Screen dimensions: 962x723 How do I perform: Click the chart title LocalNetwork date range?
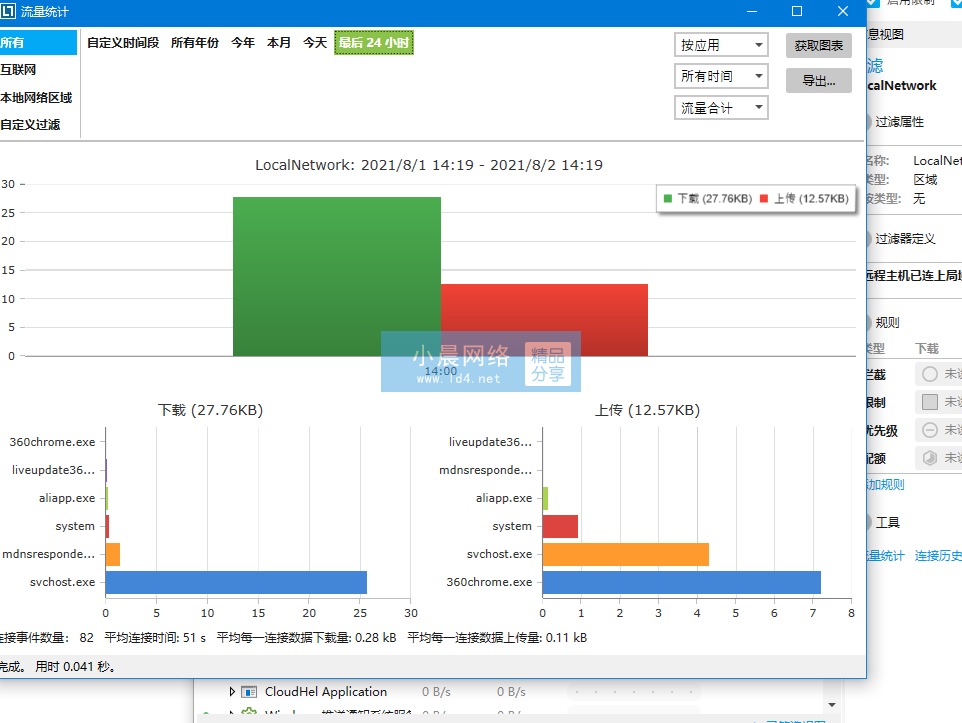click(x=429, y=165)
